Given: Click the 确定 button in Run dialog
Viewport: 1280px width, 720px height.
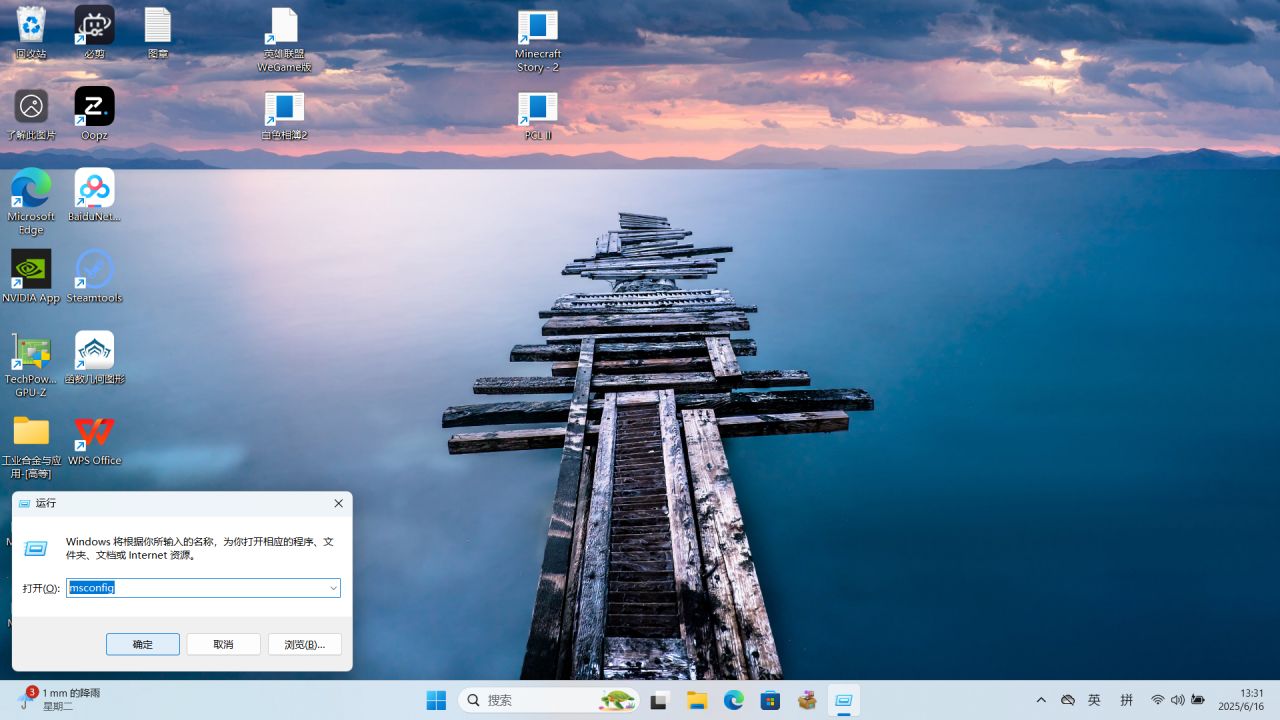Looking at the screenshot, I should click(x=143, y=645).
